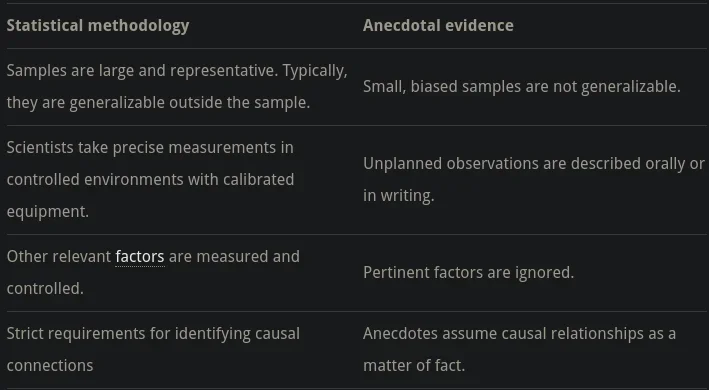Click the 'controlled.' word under factors row
The image size is (709, 390).
pyautogui.click(x=45, y=288)
